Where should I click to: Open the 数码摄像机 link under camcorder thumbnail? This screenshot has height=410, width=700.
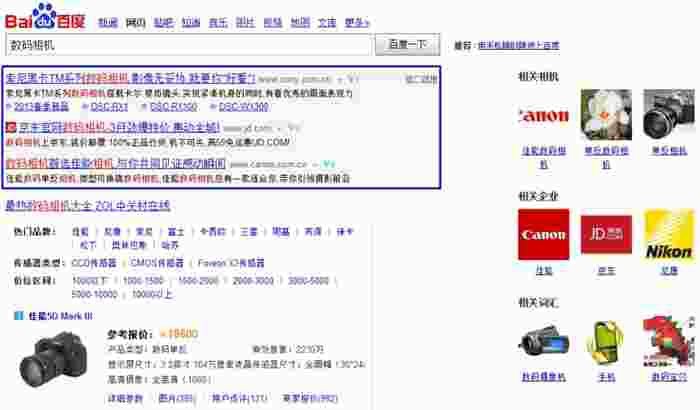pos(544,377)
